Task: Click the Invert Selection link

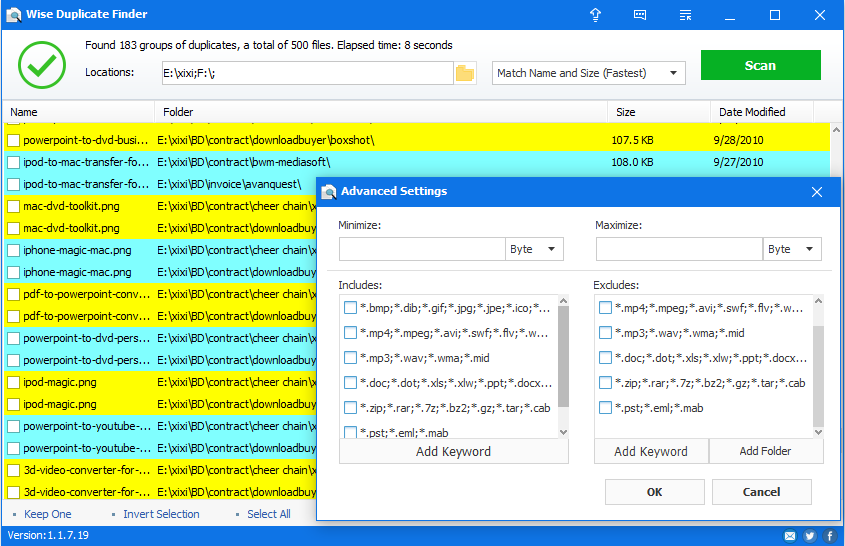Action: (161, 514)
